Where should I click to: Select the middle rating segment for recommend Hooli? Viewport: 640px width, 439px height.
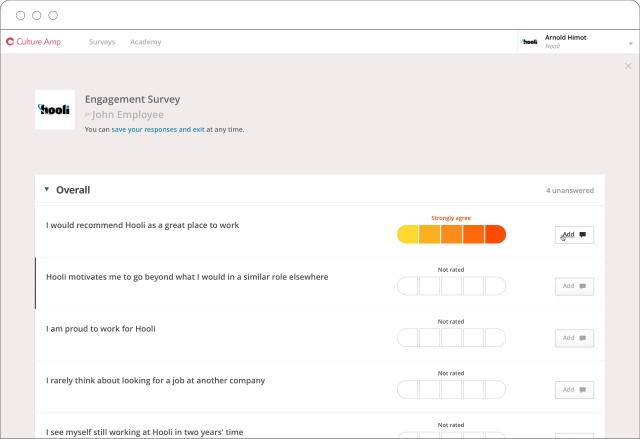pos(451,234)
